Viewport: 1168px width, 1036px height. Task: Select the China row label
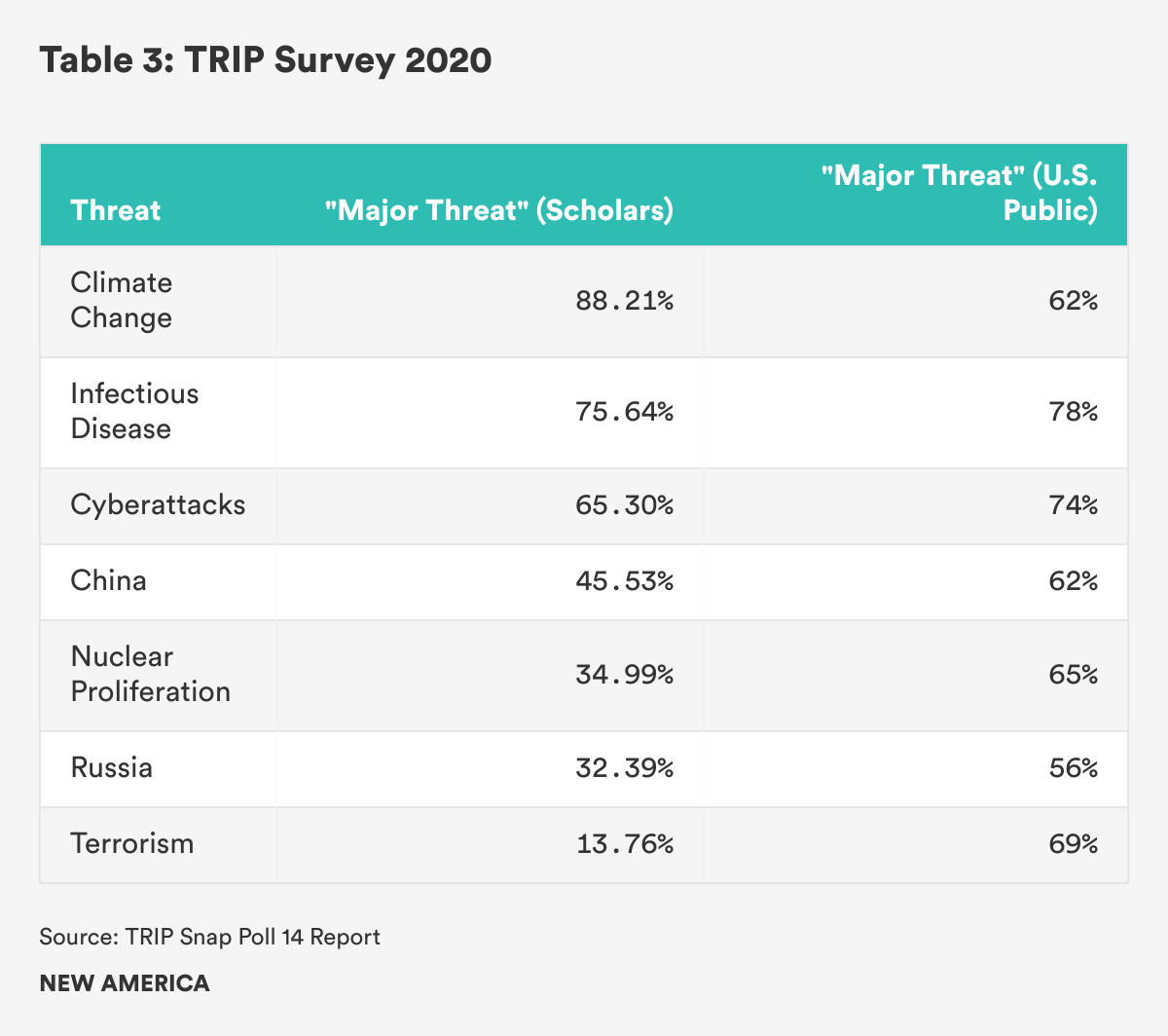[x=109, y=580]
